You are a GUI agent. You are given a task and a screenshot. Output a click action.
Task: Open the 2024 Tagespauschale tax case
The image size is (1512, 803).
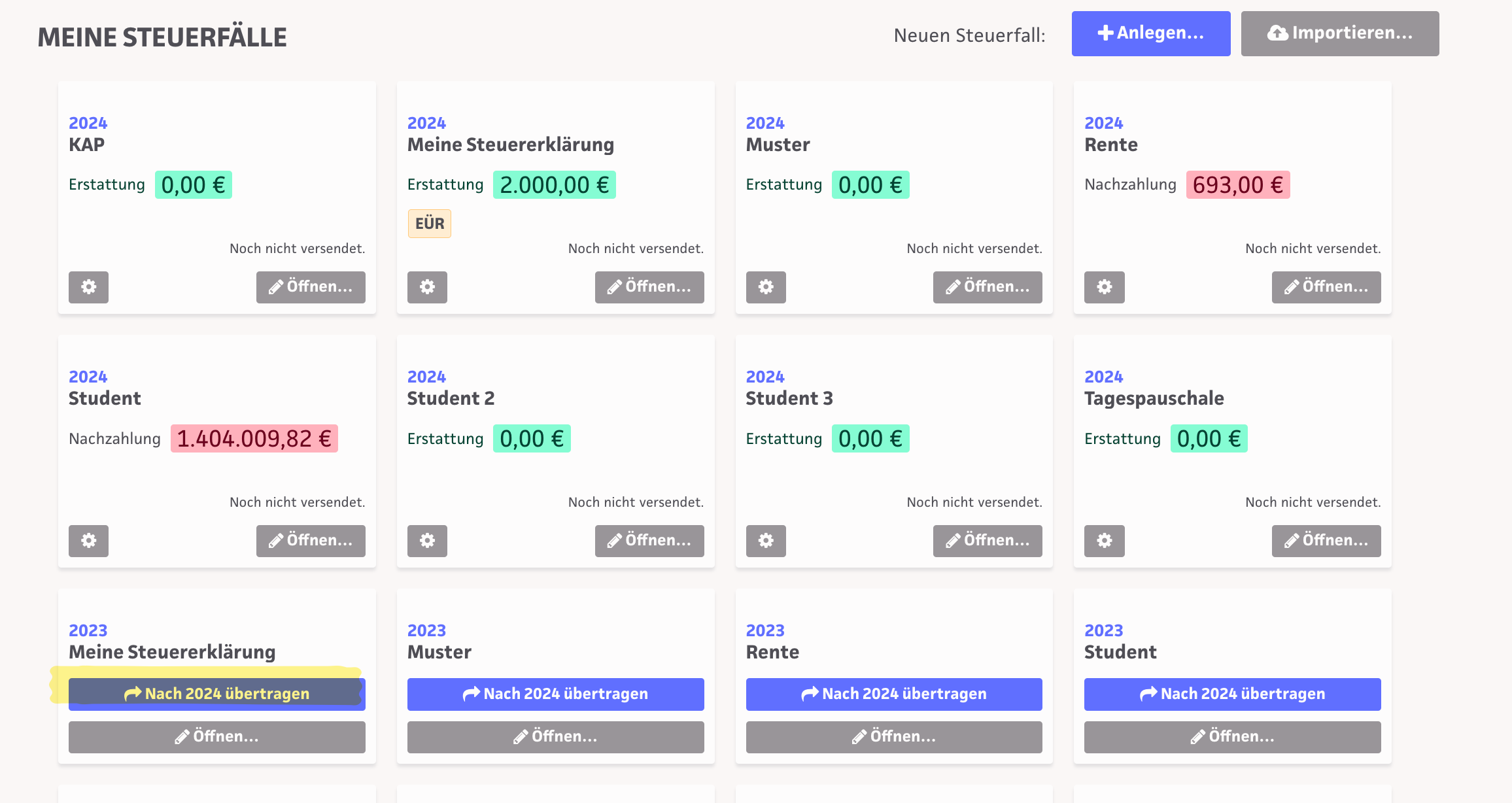(1326, 541)
